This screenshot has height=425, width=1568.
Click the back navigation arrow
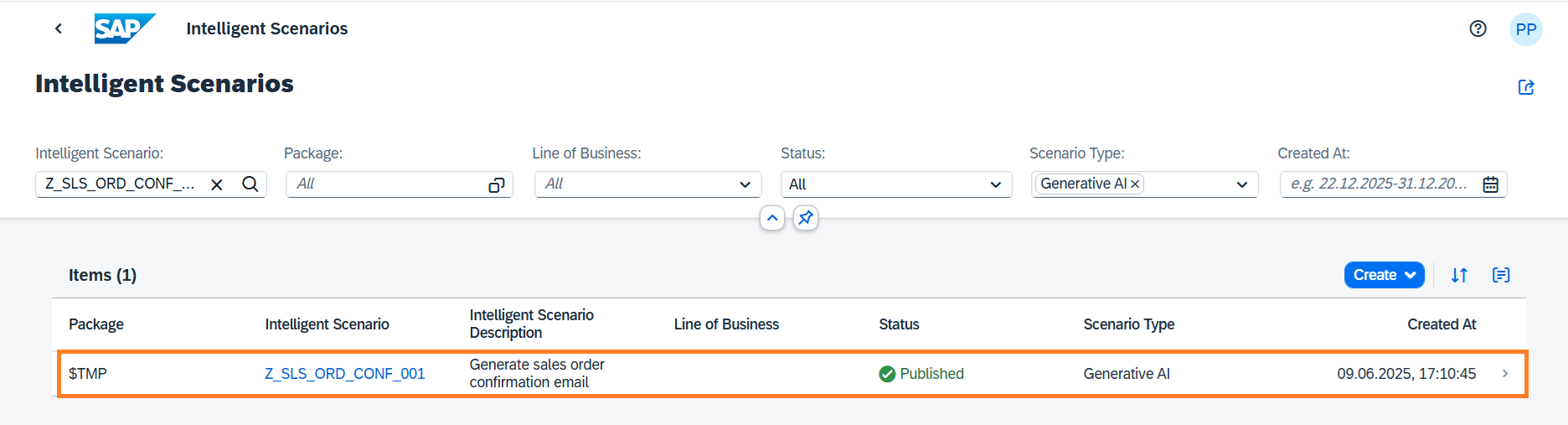(x=58, y=29)
